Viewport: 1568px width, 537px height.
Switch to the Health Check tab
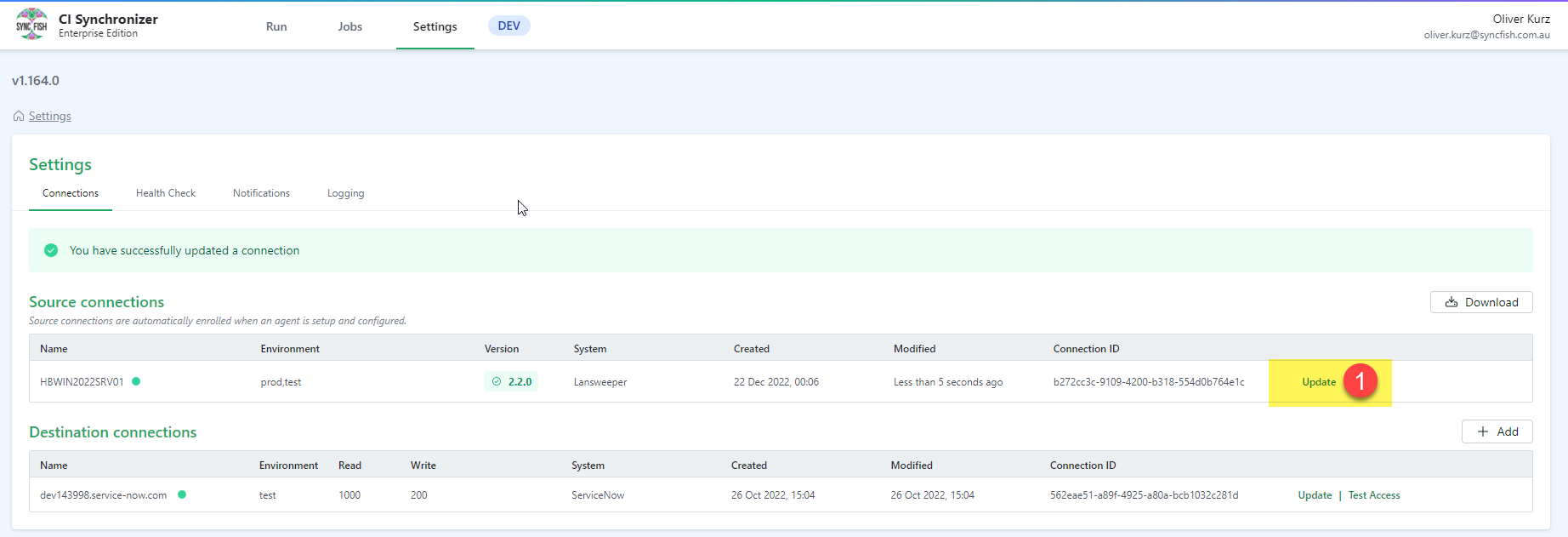pos(166,193)
